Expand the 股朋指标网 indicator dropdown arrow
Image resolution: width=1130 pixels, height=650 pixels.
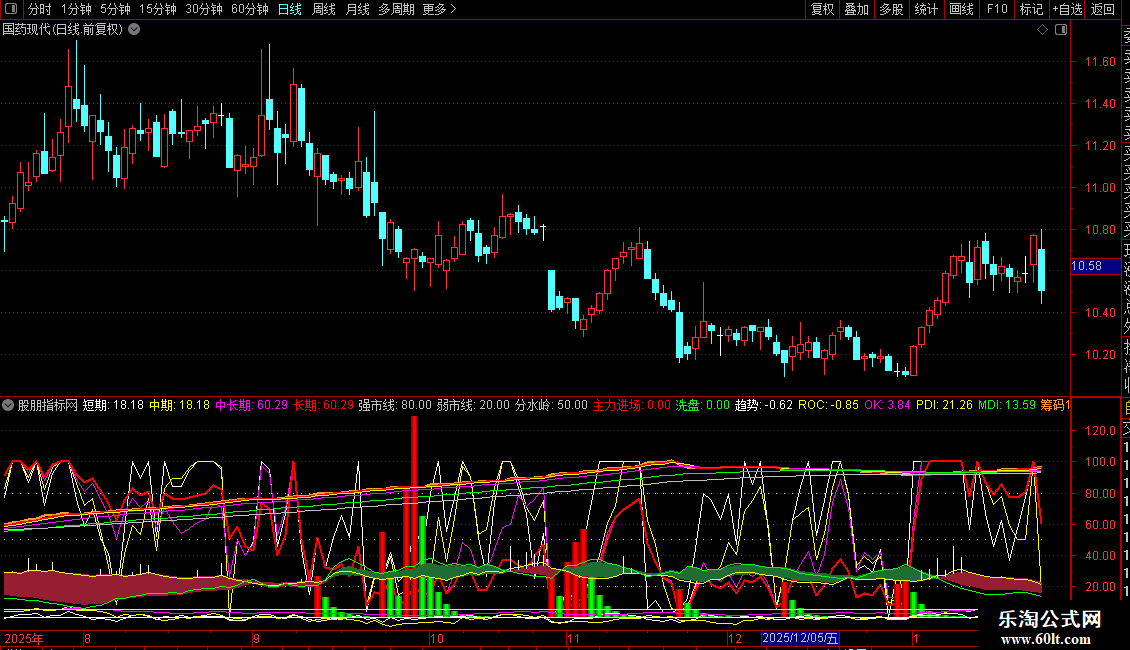(9, 406)
